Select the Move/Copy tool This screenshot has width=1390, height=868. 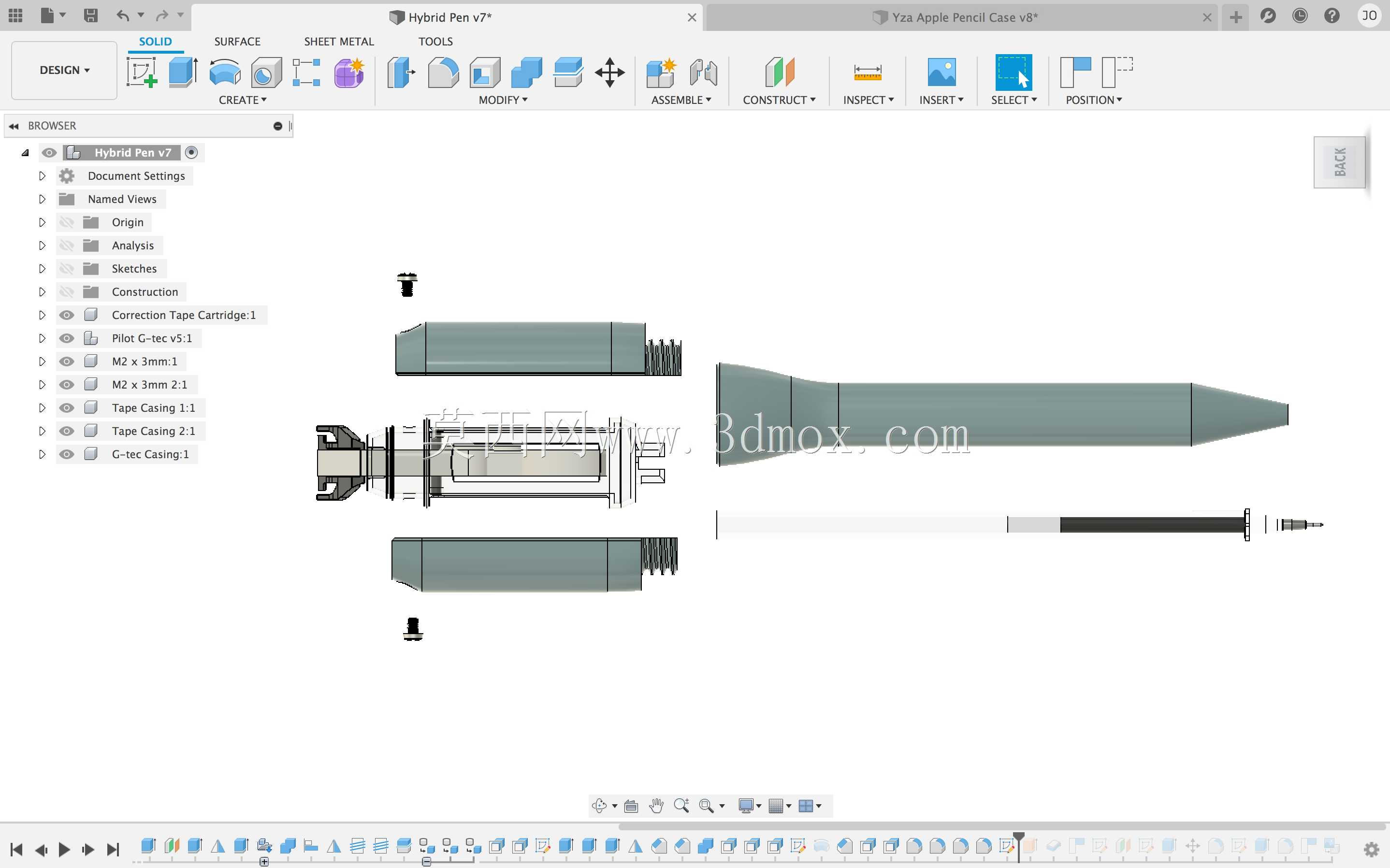pos(609,72)
